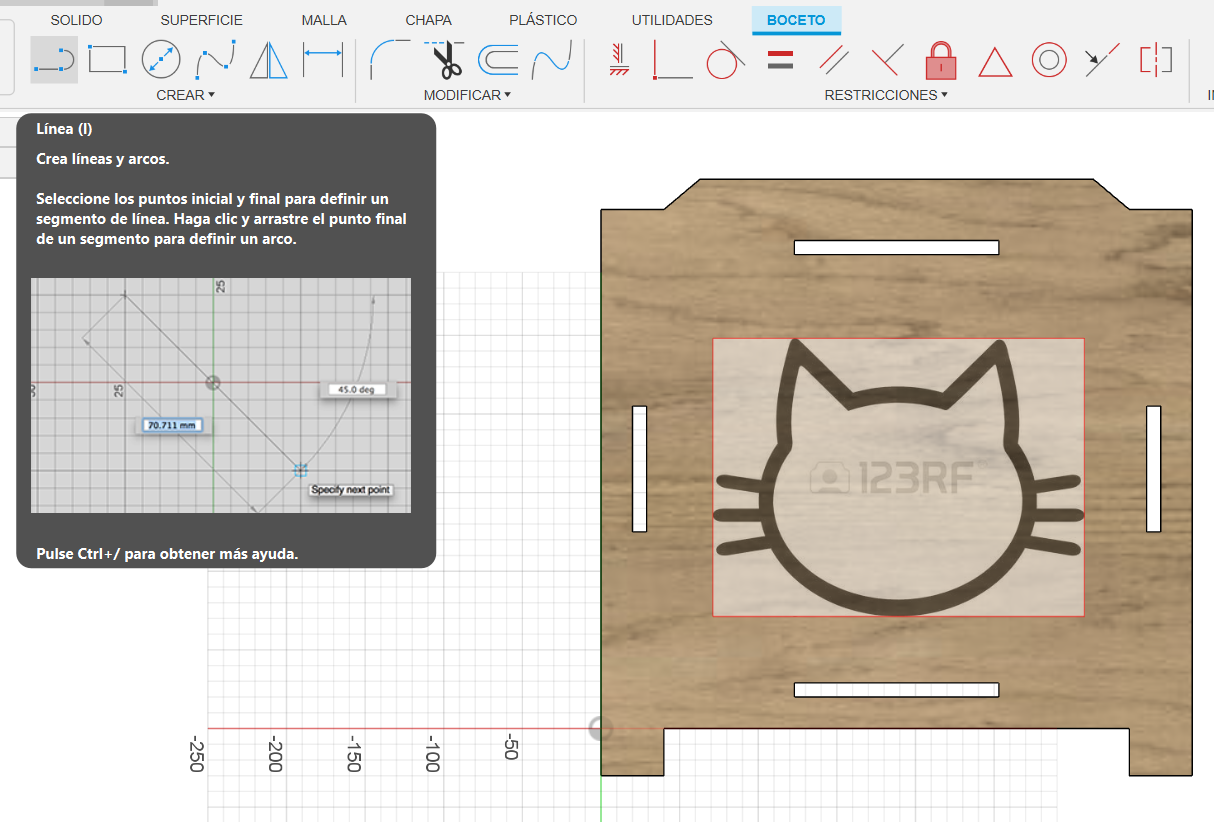This screenshot has height=822, width=1214.
Task: Click the 'Crea líneas y arcos.' text
Action: tap(103, 159)
